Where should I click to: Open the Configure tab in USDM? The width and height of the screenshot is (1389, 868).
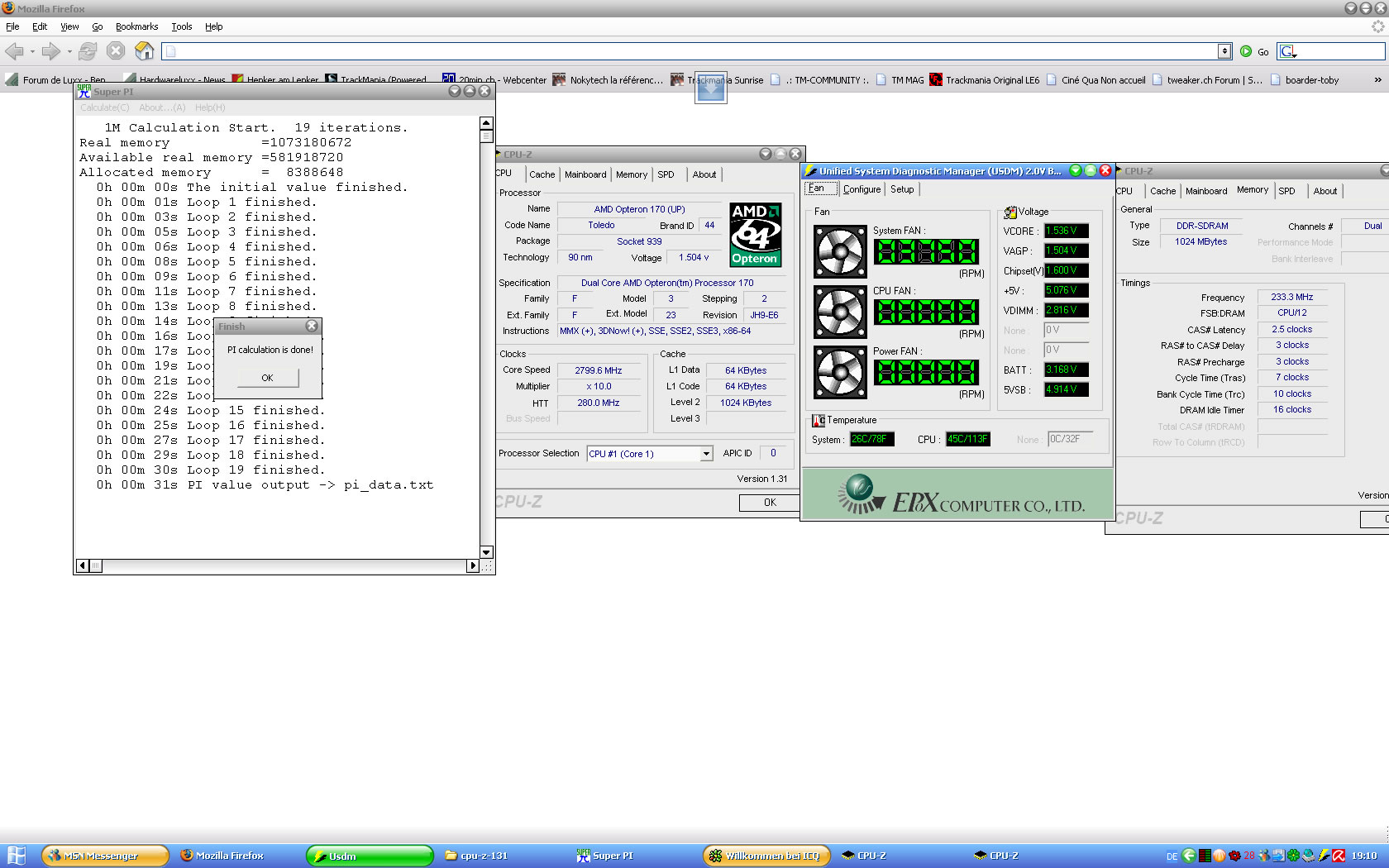(862, 189)
